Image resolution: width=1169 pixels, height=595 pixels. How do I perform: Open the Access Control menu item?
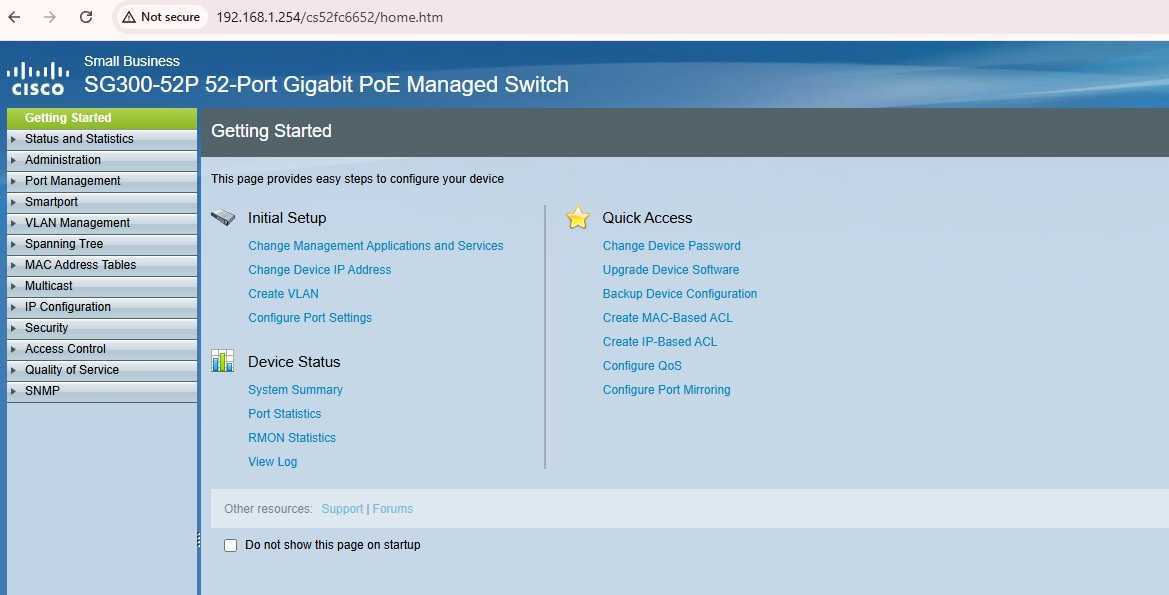(102, 348)
